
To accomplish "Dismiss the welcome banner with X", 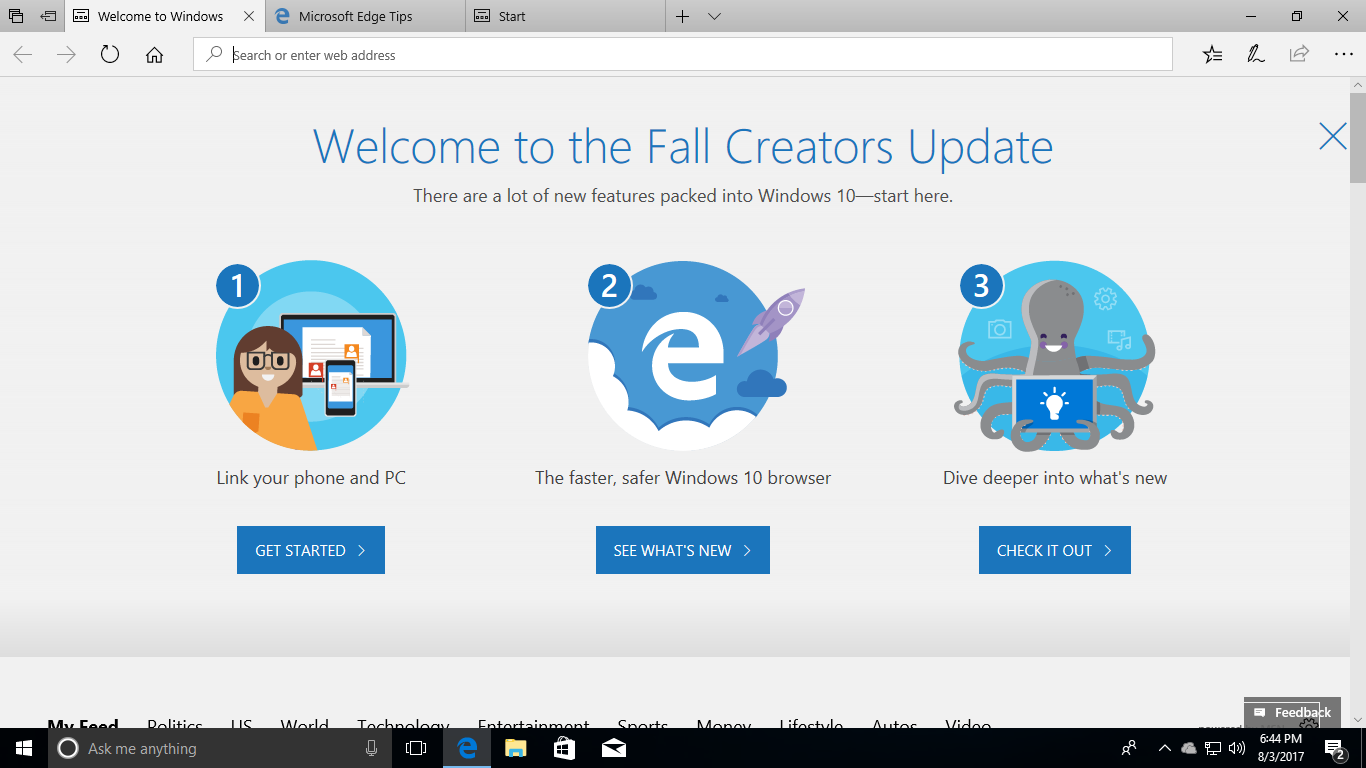I will coord(1333,136).
